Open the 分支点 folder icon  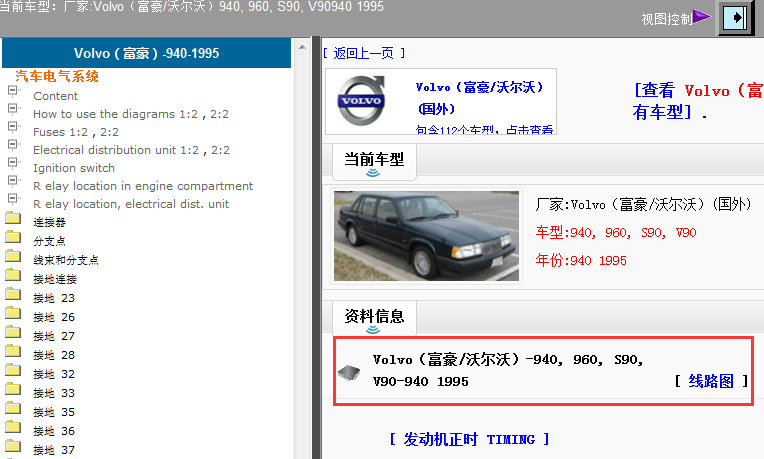(x=13, y=237)
